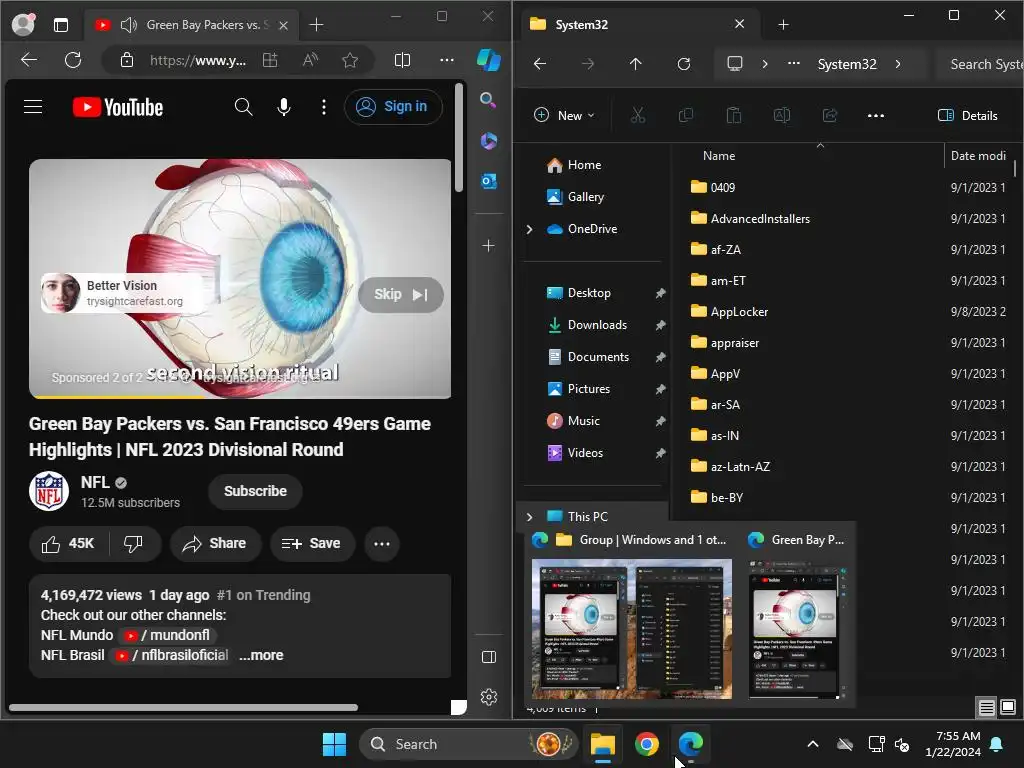The image size is (1024, 768).
Task: Click the YouTube logo
Action: click(118, 107)
